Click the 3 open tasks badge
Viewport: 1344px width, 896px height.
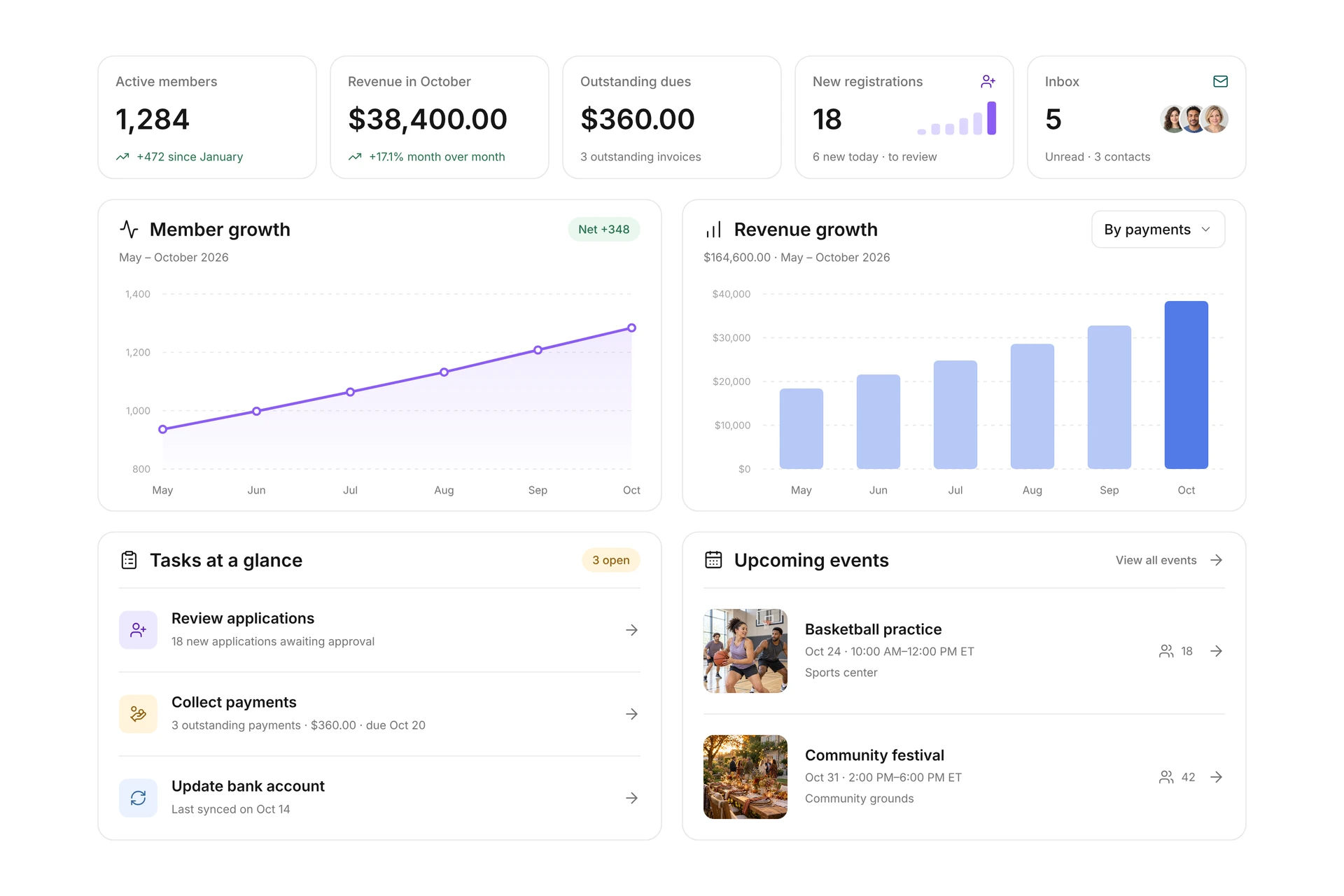click(x=610, y=560)
